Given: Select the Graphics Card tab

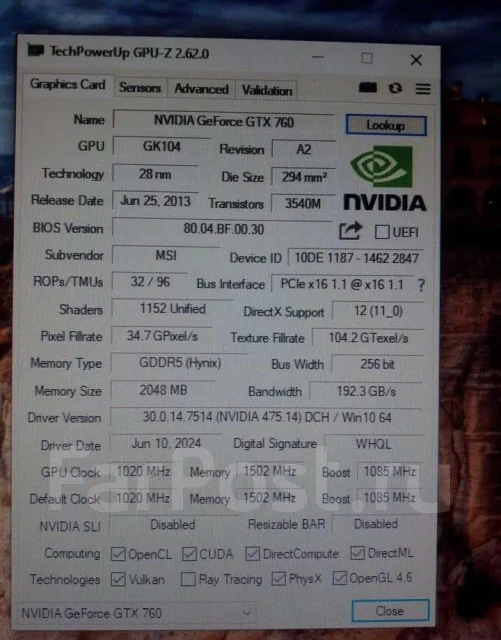Looking at the screenshot, I should coord(68,84).
